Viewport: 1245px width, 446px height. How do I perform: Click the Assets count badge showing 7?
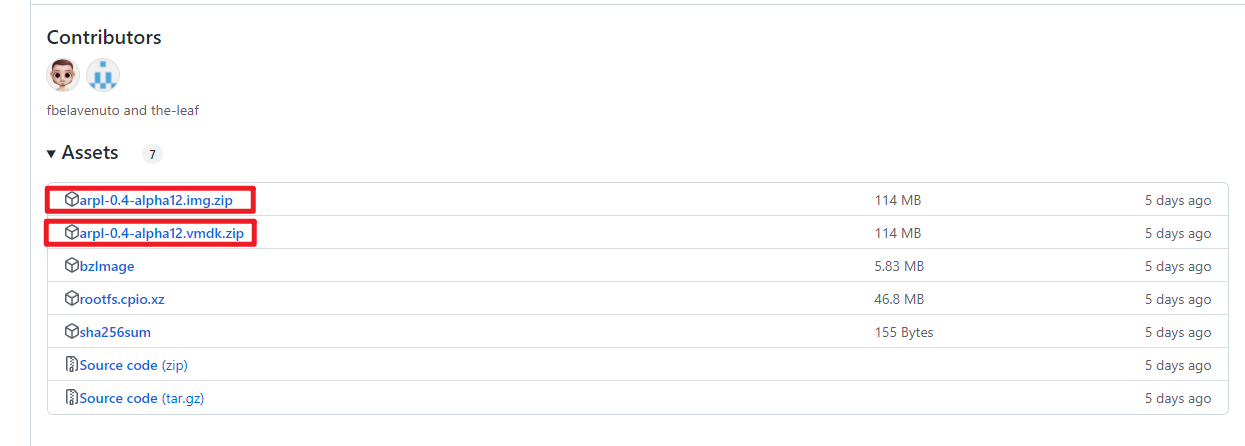pyautogui.click(x=152, y=154)
